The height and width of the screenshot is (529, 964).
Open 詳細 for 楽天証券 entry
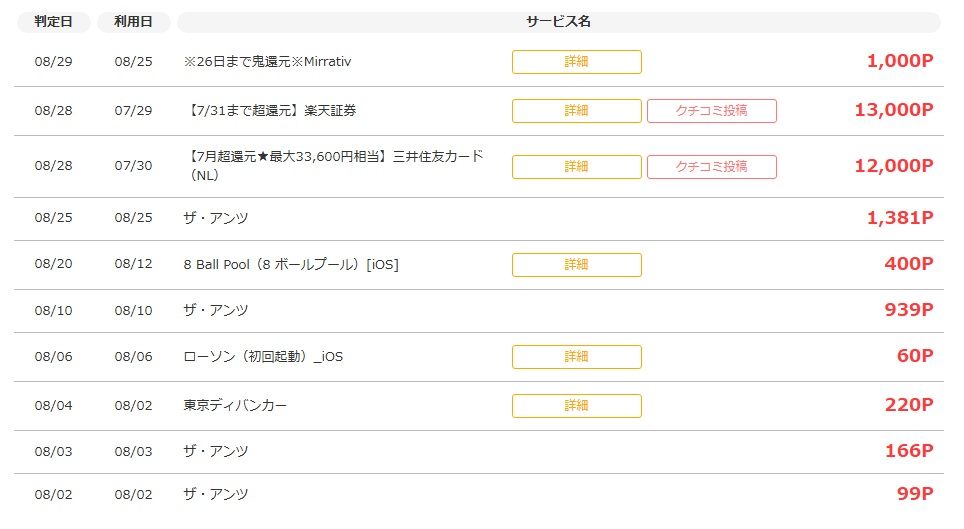tap(577, 111)
